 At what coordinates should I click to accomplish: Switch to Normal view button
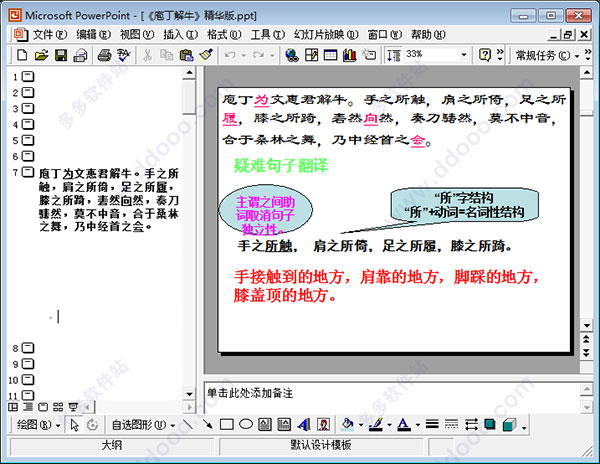tap(13, 407)
